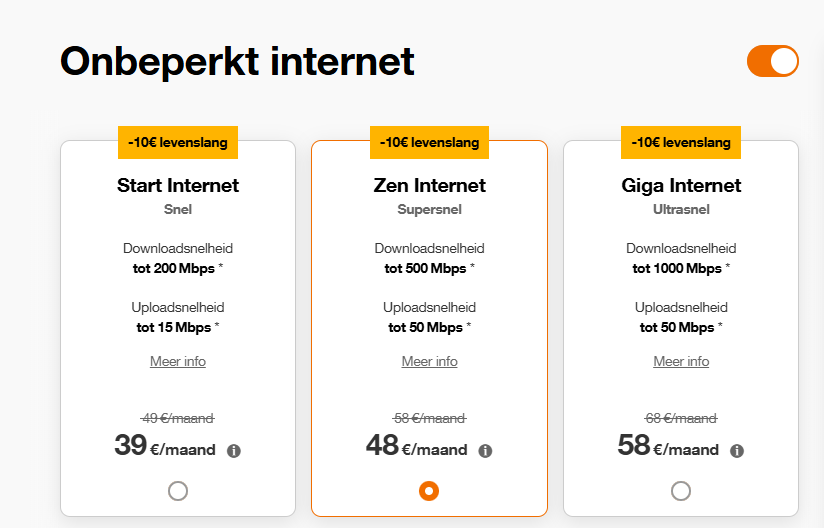This screenshot has height=528, width=824.
Task: Click the -10€ levenslang badge on Start Internet
Action: tap(178, 142)
